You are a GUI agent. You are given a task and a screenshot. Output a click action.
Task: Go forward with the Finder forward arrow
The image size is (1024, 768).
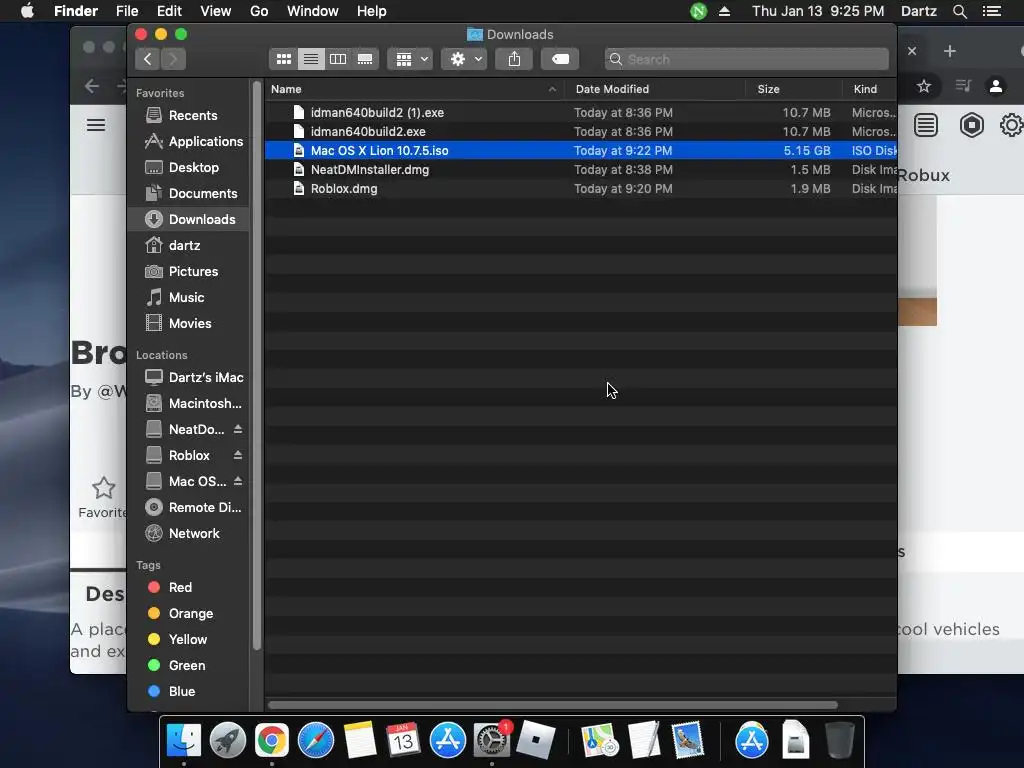173,59
